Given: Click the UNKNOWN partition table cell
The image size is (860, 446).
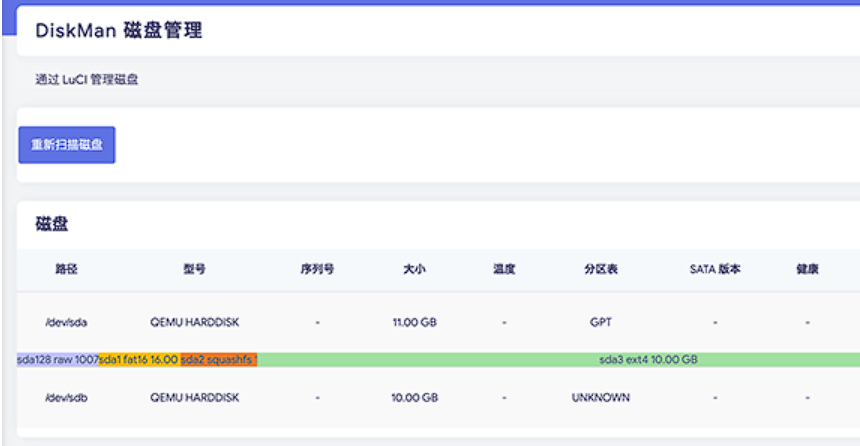Looking at the screenshot, I should point(601,397).
